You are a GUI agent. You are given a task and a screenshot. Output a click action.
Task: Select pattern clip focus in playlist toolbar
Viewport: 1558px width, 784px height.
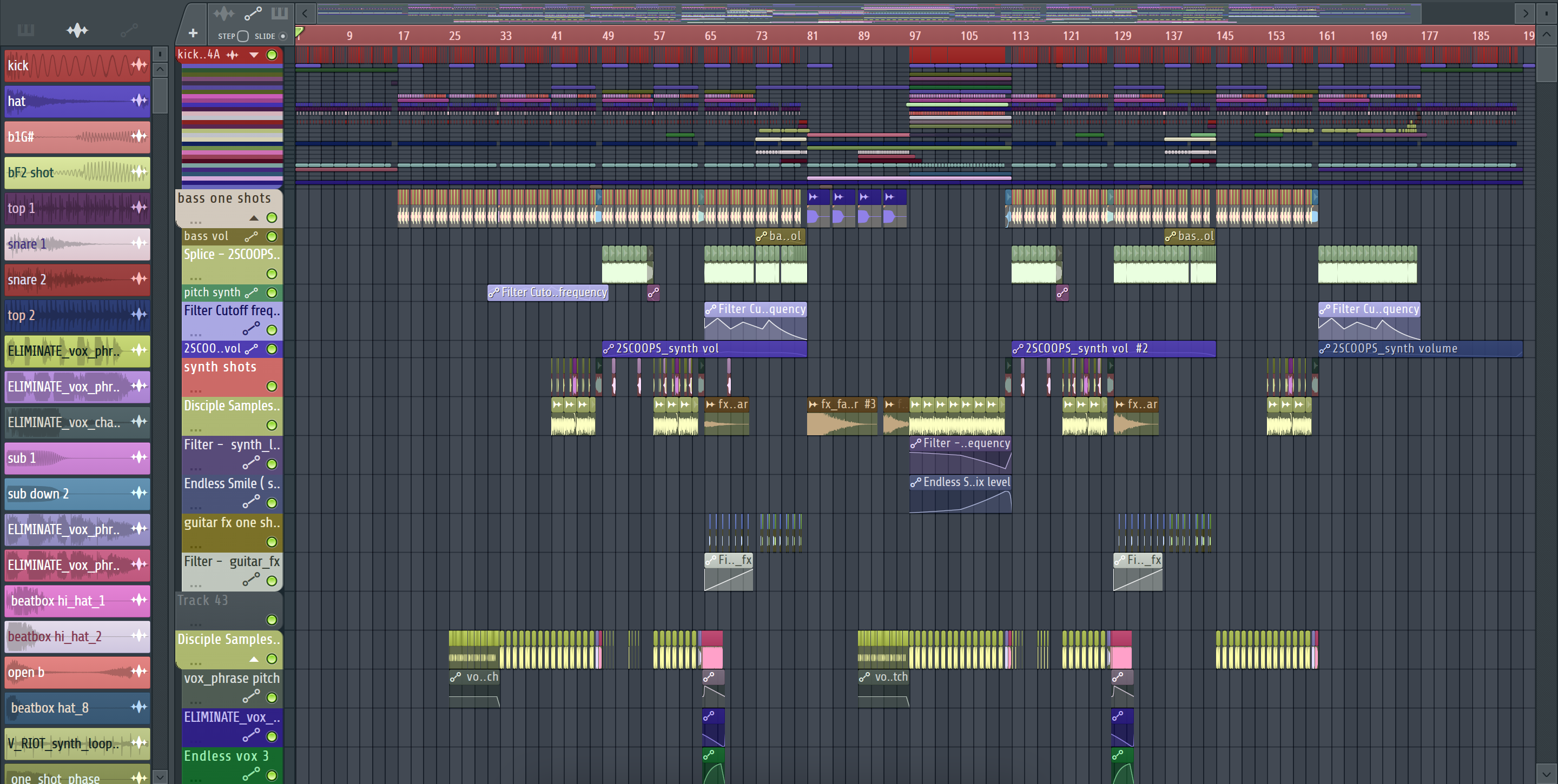pyautogui.click(x=280, y=12)
